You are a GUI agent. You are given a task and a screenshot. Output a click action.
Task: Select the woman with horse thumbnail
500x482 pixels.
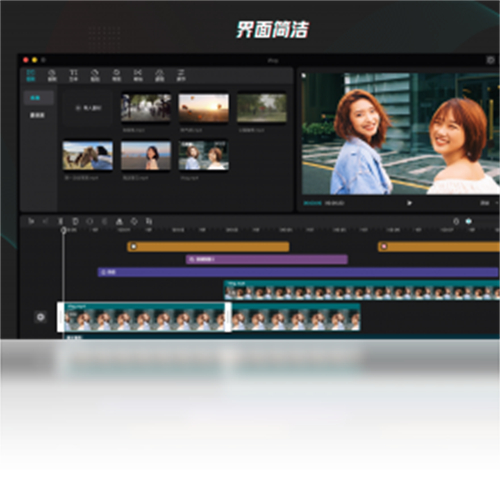click(88, 156)
